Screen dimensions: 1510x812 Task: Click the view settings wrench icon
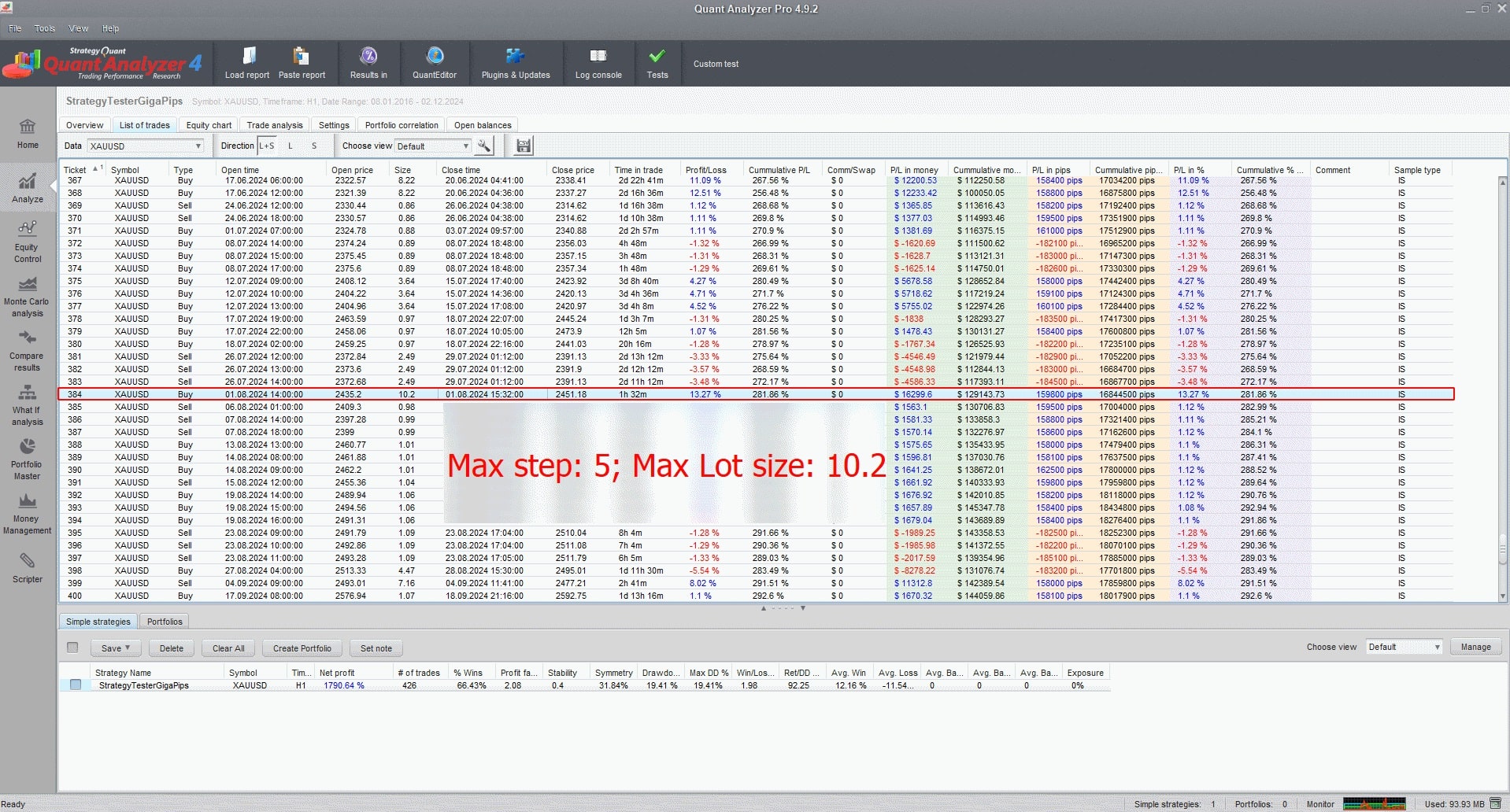[x=484, y=146]
